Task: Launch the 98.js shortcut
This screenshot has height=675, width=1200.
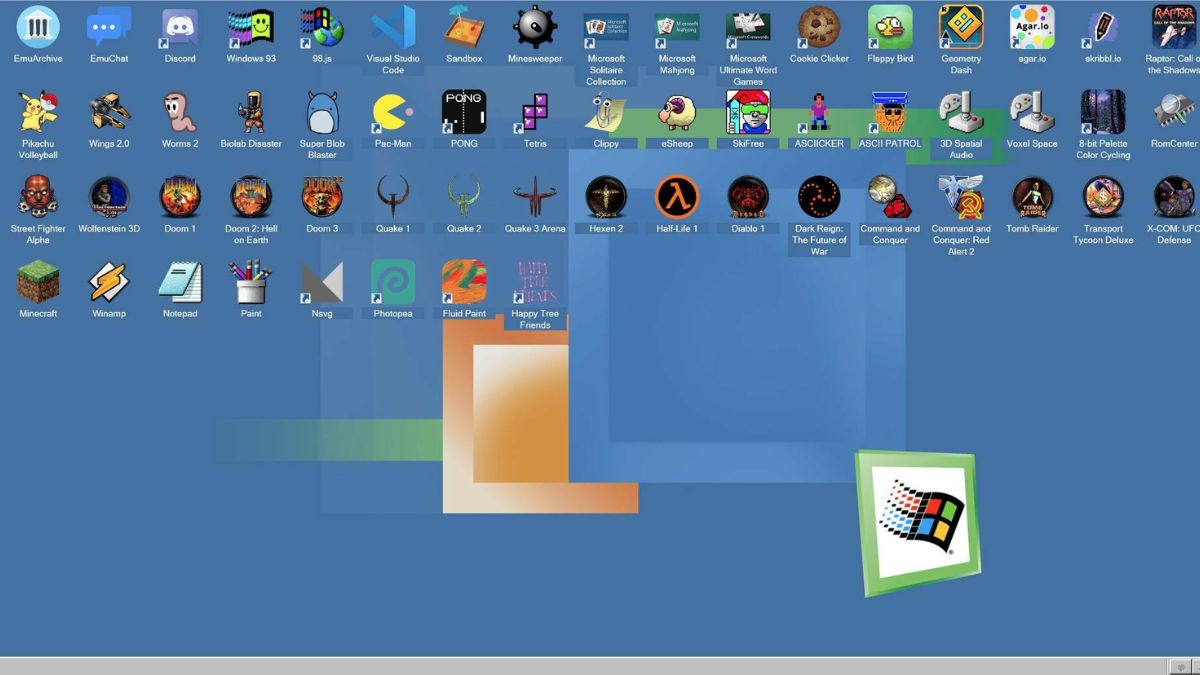Action: tap(322, 27)
